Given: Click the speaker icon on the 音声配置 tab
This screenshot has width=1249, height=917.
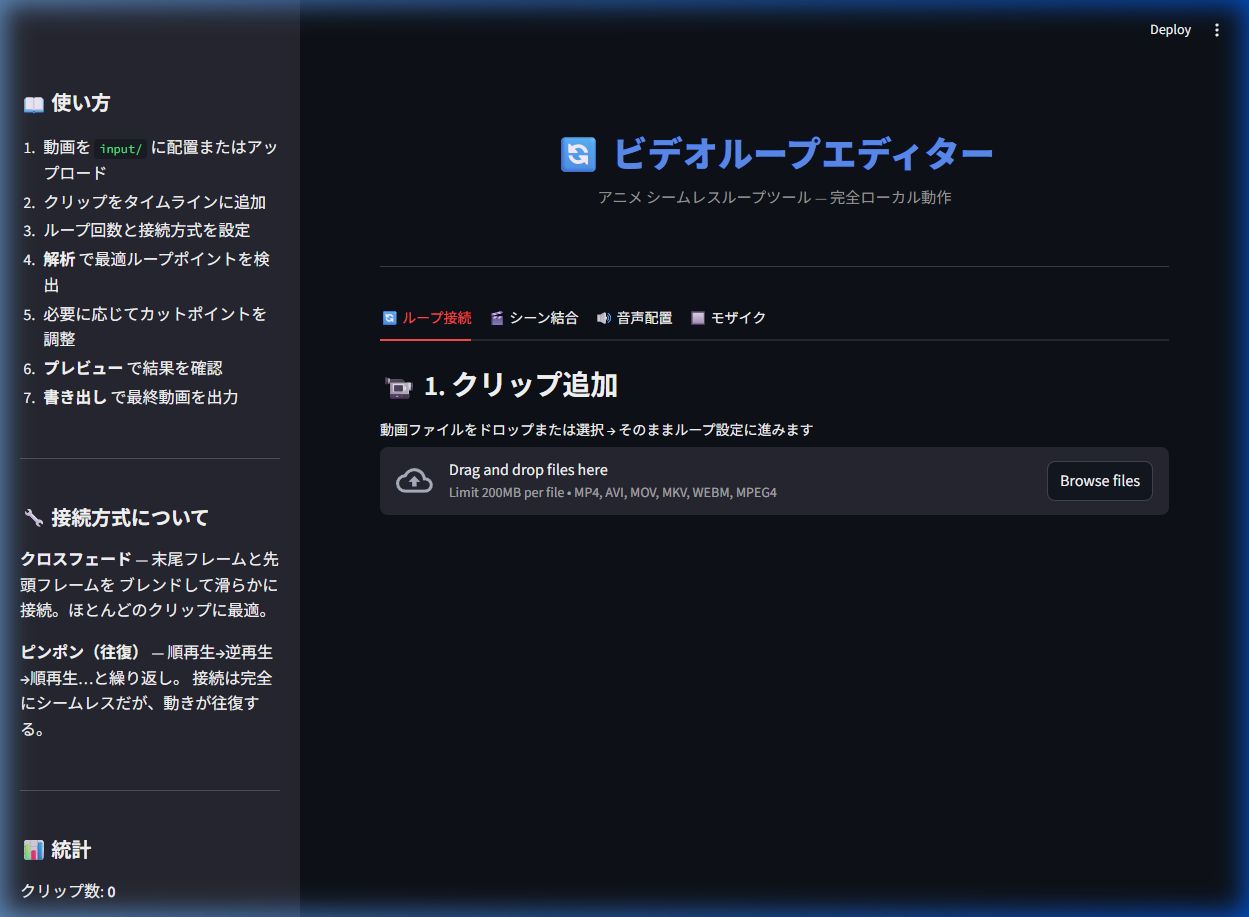Looking at the screenshot, I should click(x=603, y=318).
